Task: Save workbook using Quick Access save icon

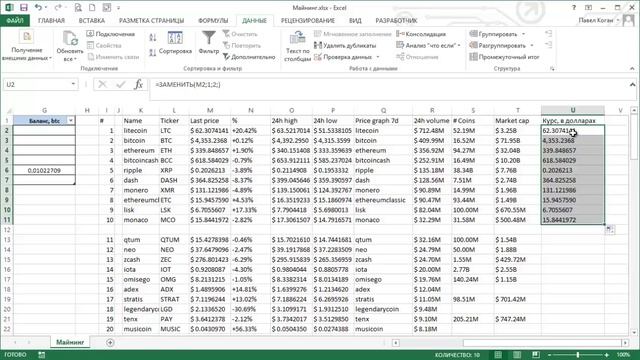Action: pos(24,8)
